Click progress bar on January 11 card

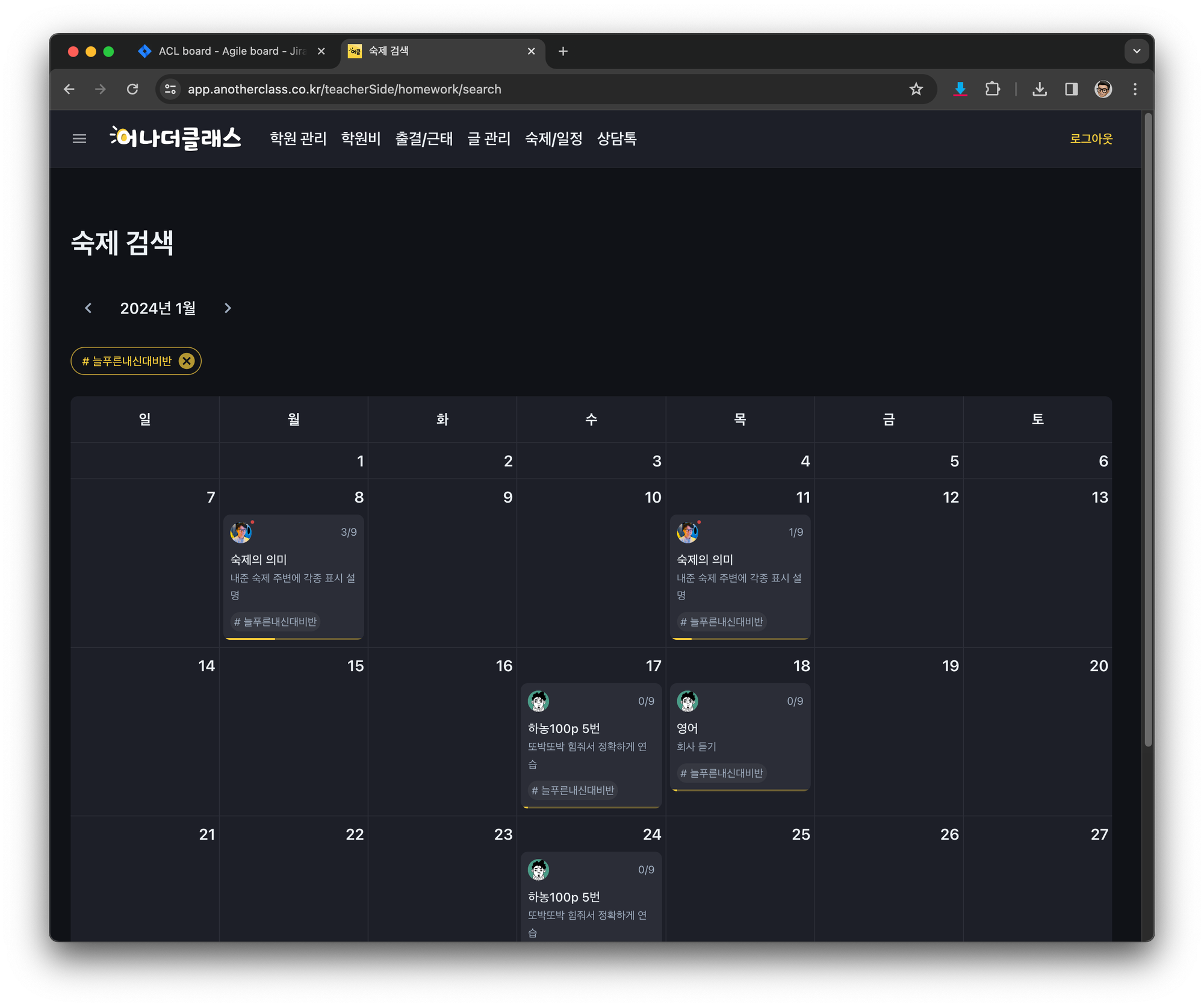coord(740,638)
